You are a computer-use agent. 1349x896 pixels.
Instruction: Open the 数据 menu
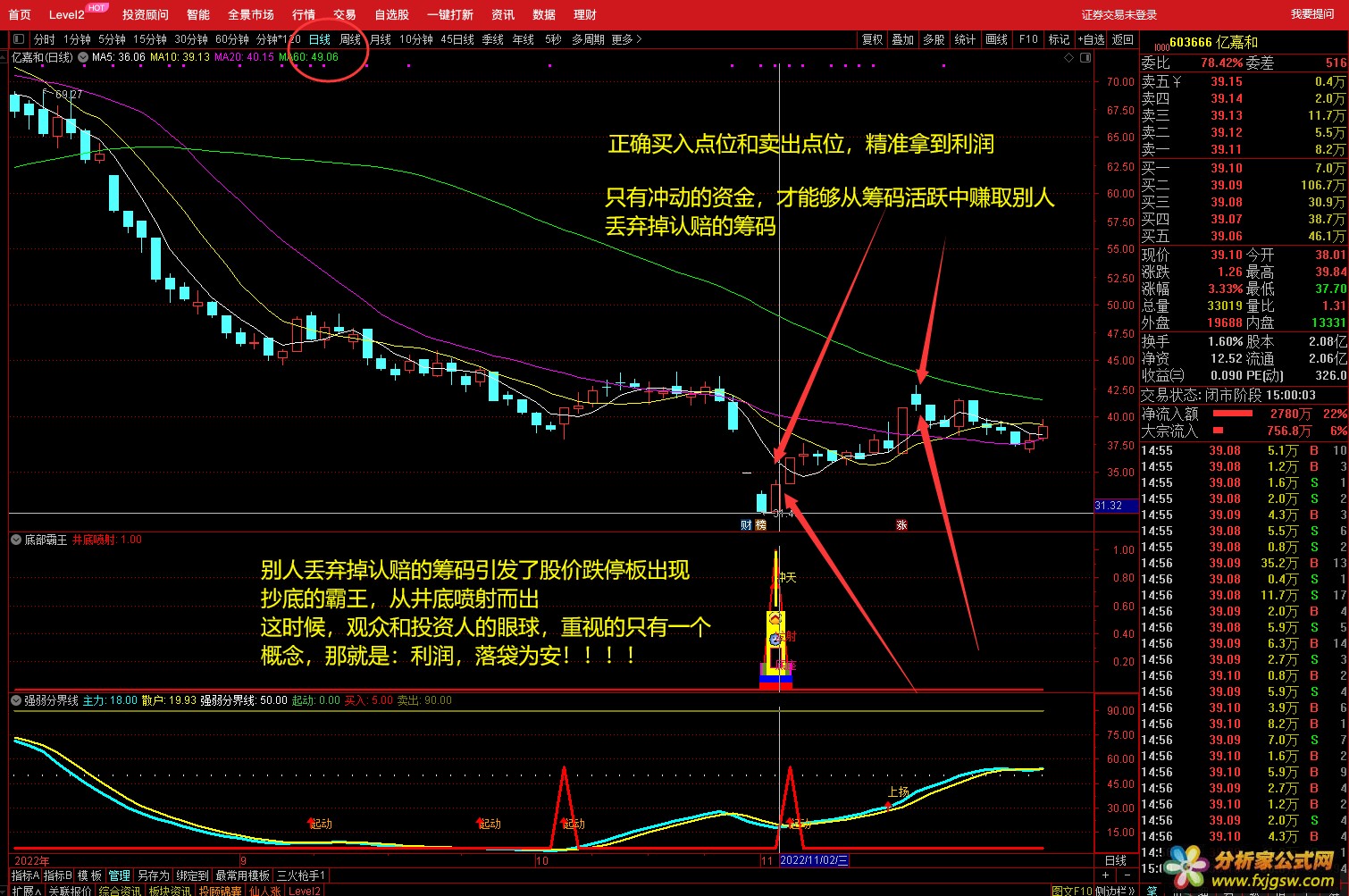544,14
